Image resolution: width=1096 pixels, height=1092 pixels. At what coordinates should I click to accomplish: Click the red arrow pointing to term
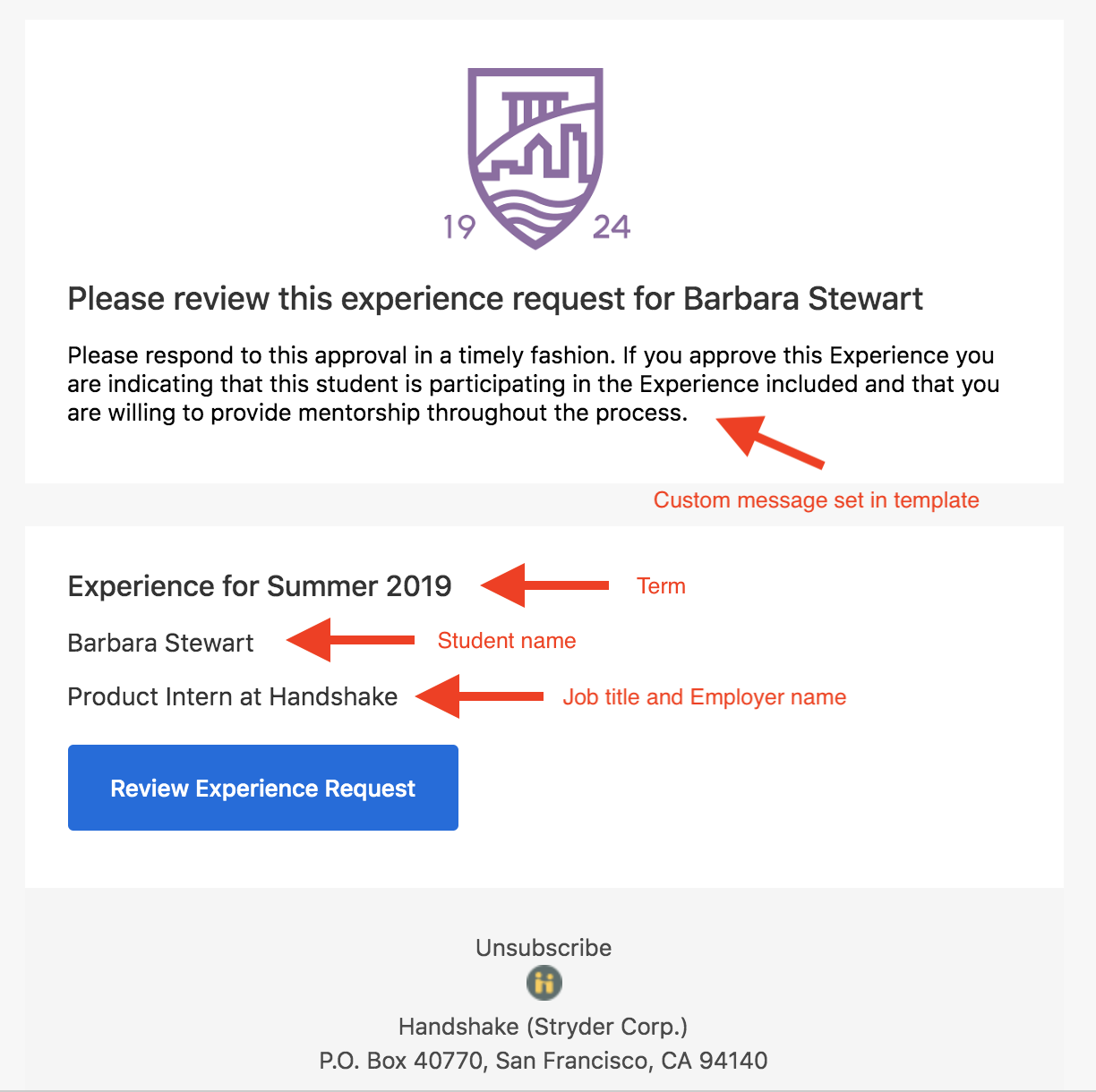click(x=544, y=585)
